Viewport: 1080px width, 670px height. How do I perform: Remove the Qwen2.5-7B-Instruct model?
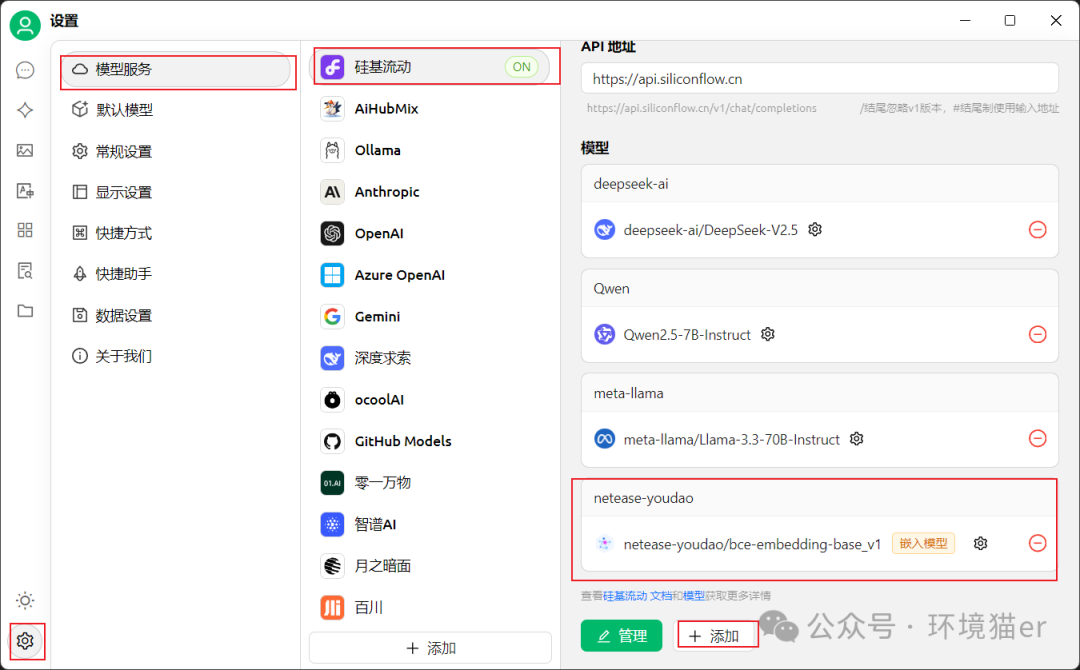(1037, 334)
